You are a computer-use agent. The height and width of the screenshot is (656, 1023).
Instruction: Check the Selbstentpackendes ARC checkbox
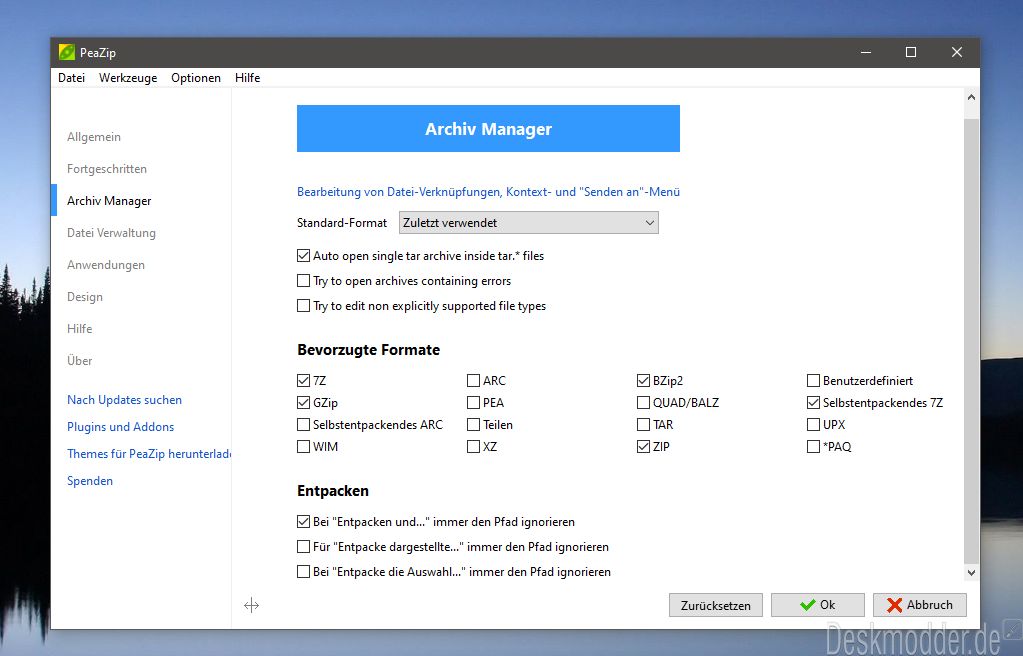(303, 425)
